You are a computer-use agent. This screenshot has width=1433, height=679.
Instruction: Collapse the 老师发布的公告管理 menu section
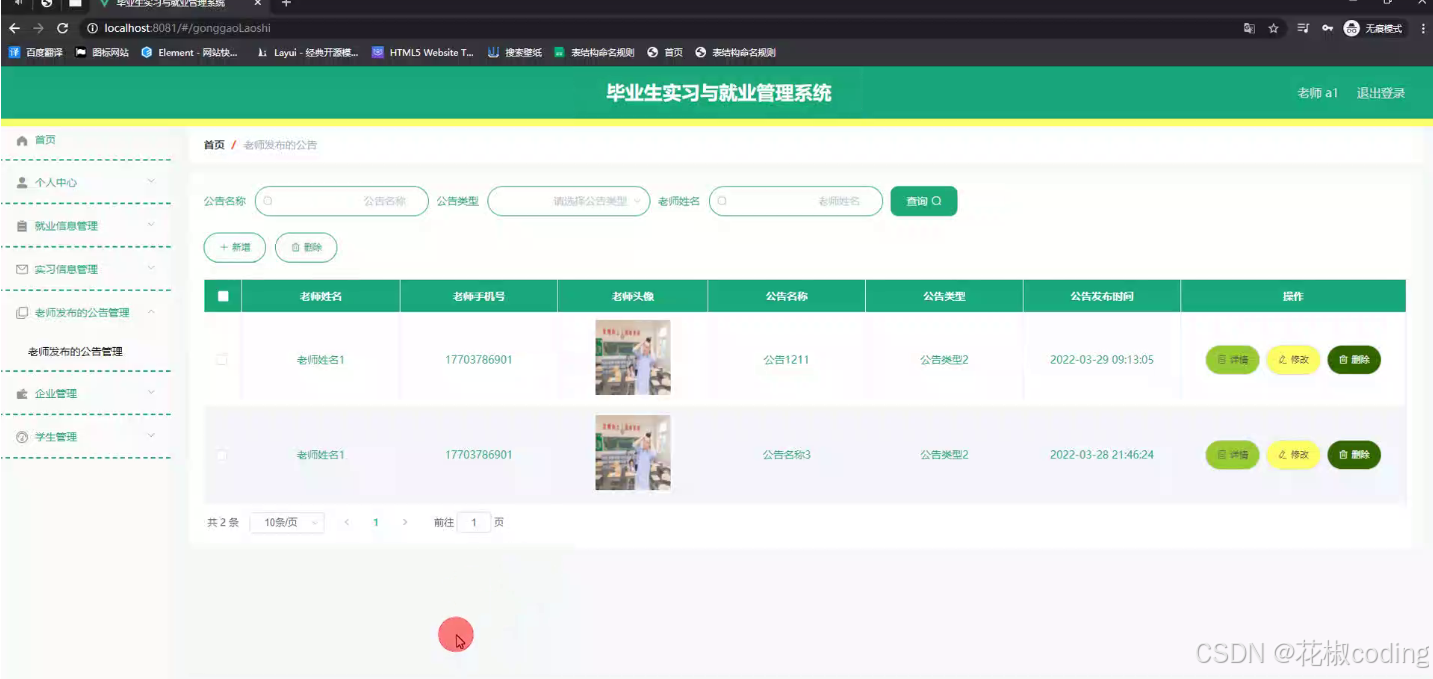click(151, 311)
